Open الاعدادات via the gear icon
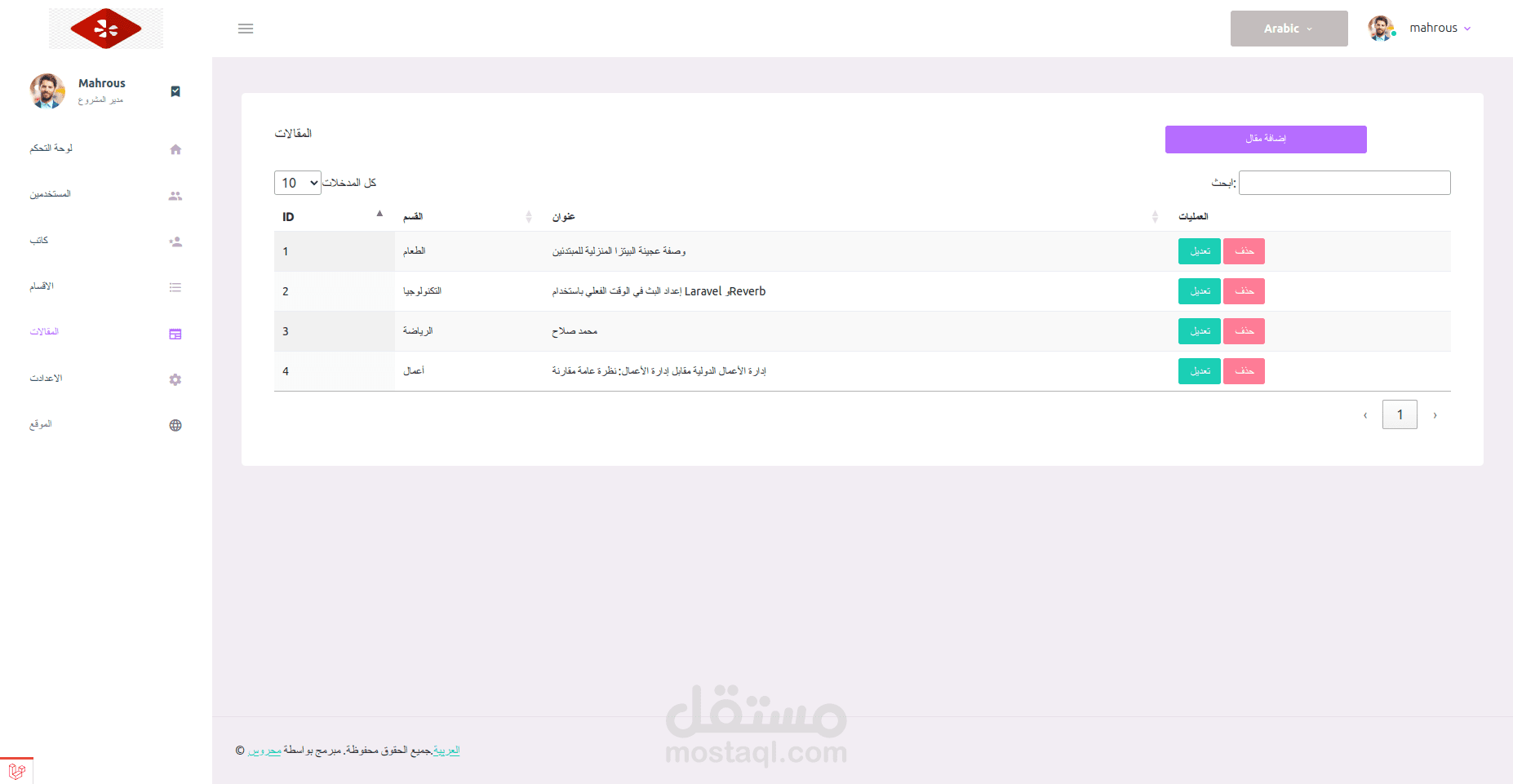Viewport: 1513px width, 784px height. pyautogui.click(x=175, y=379)
